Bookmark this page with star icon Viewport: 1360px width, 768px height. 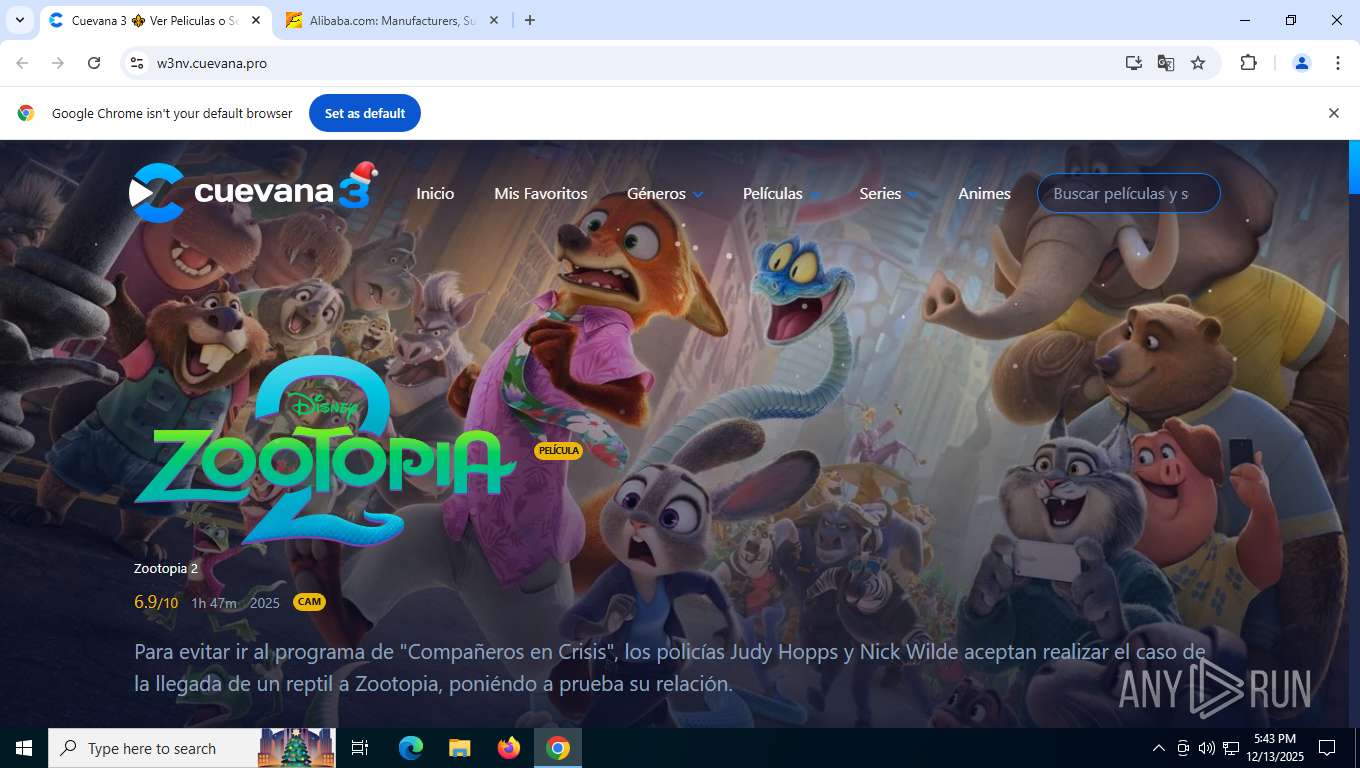(1198, 63)
